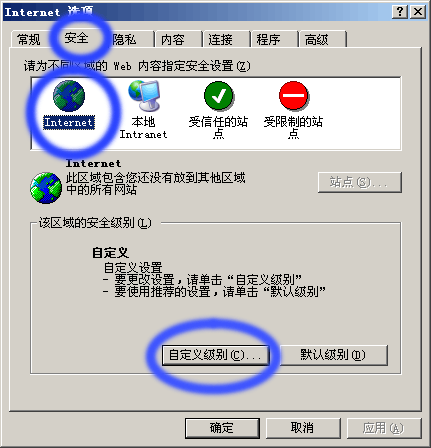The height and width of the screenshot is (448, 431).
Task: Confirm settings with the 确定 button
Action: point(222,428)
